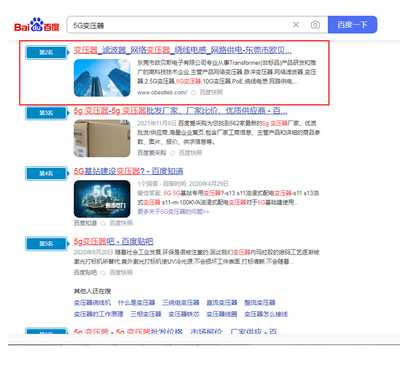
Task: Click the Baidu logo
Action: click(37, 25)
